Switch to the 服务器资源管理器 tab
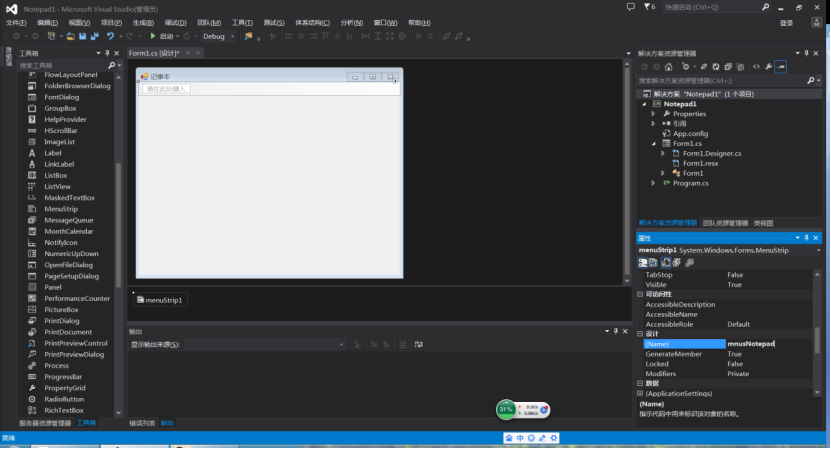This screenshot has height=449, width=831. pyautogui.click(x=45, y=423)
